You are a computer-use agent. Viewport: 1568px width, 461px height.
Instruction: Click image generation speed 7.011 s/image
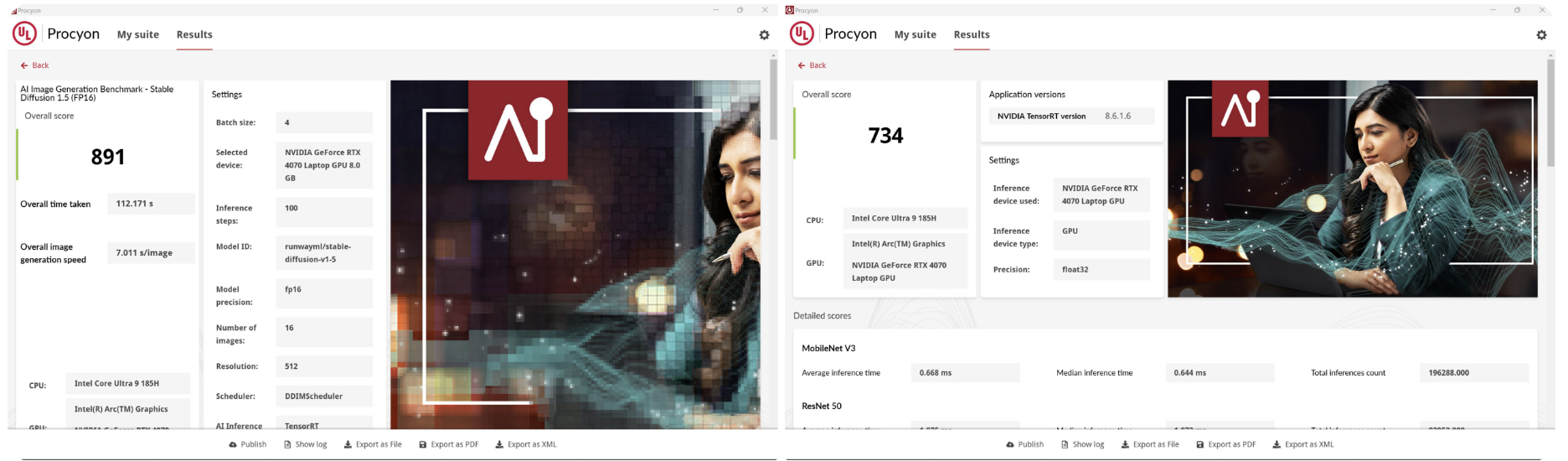tap(151, 252)
